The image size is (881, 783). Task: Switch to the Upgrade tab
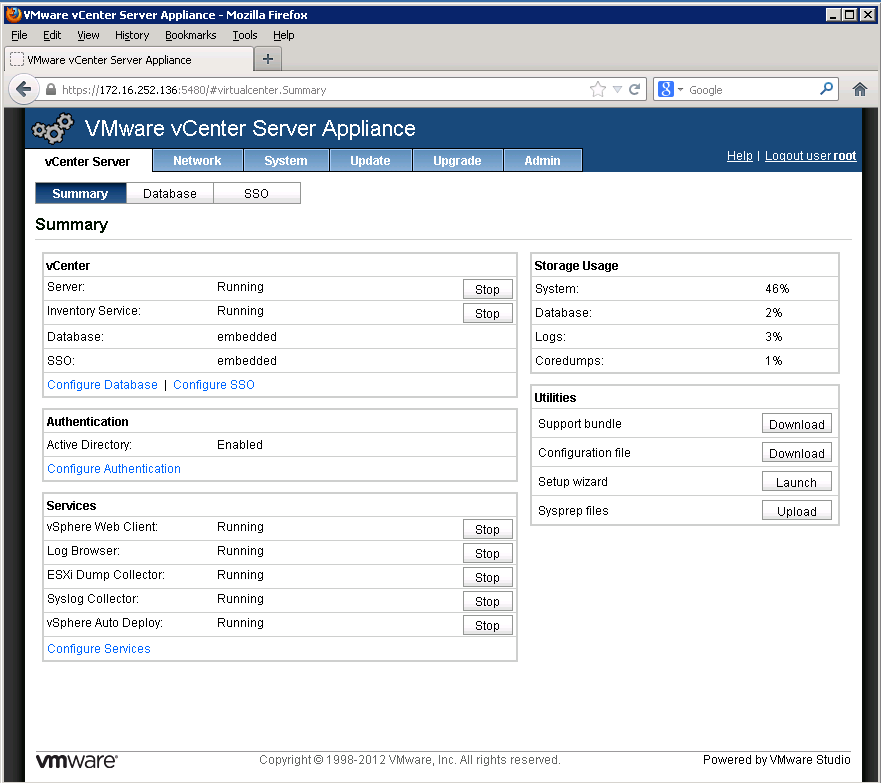[457, 161]
